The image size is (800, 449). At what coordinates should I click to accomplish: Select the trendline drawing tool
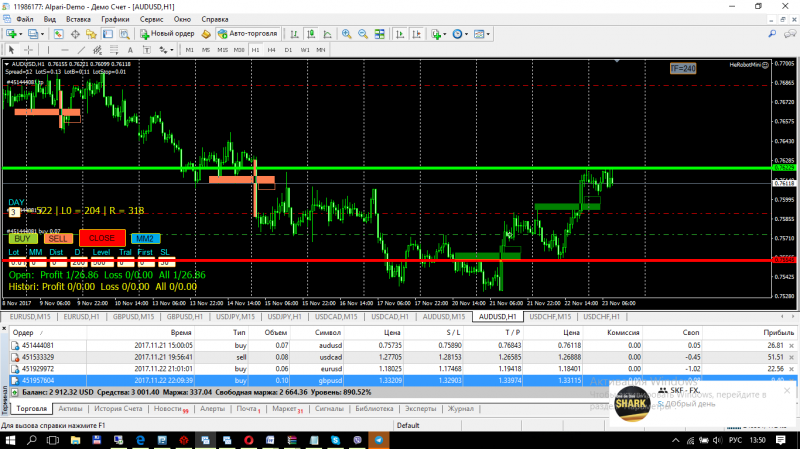81,48
